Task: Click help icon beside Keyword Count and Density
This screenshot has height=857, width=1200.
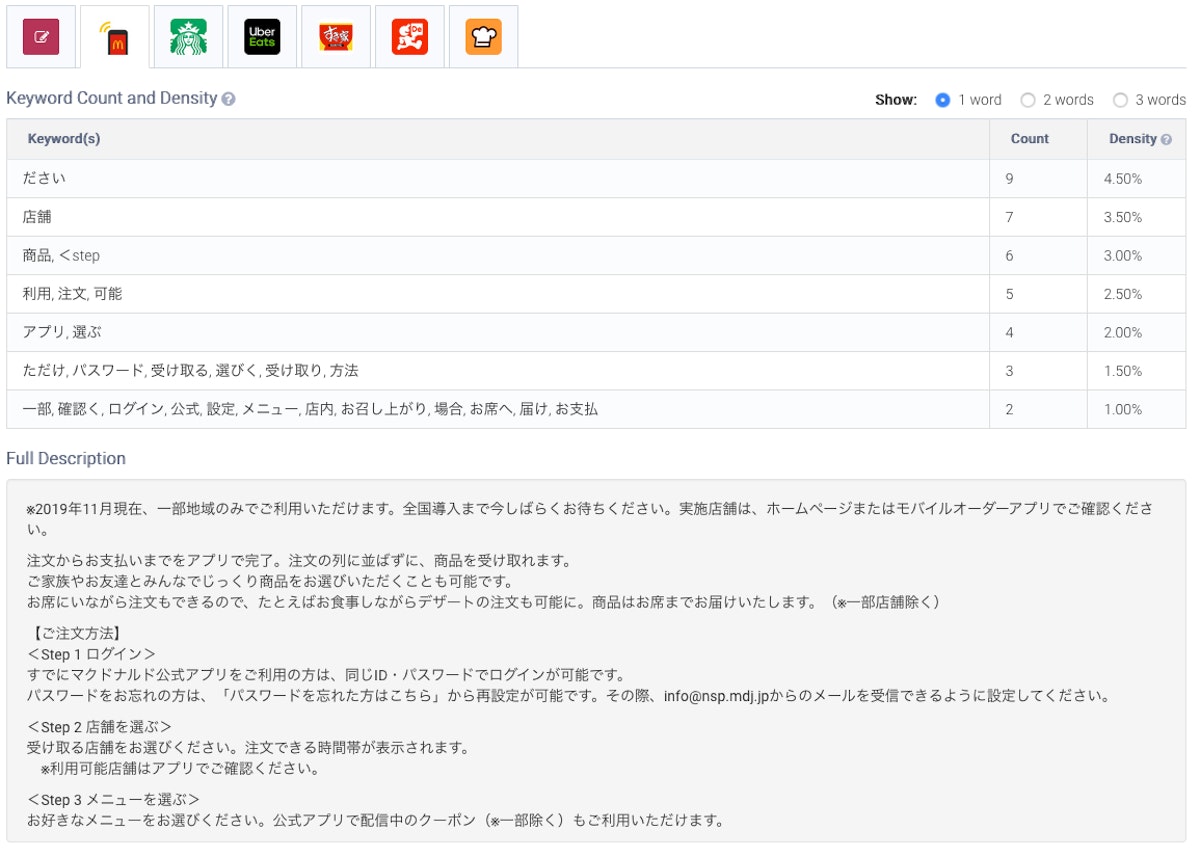Action: coord(229,99)
